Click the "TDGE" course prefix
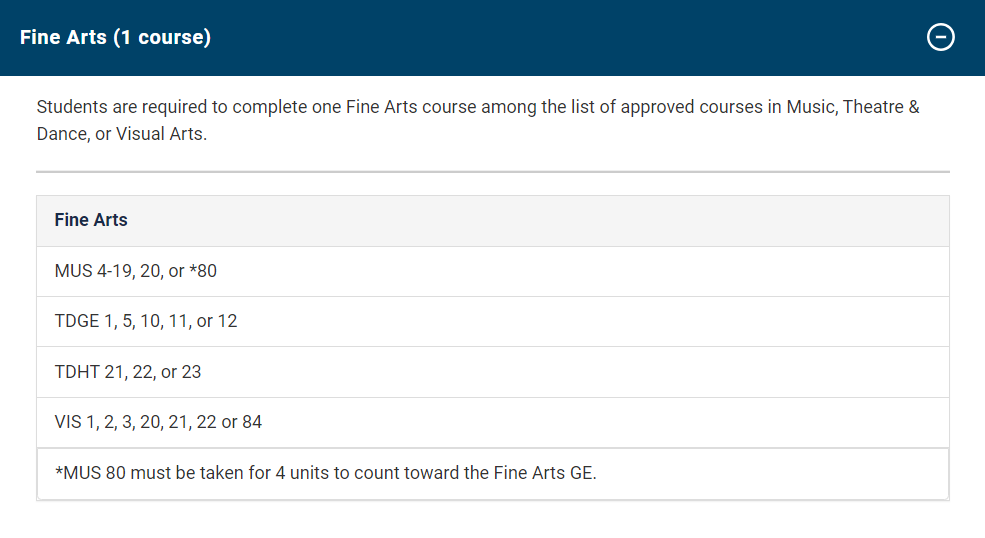Image resolution: width=985 pixels, height=538 pixels. (78, 321)
